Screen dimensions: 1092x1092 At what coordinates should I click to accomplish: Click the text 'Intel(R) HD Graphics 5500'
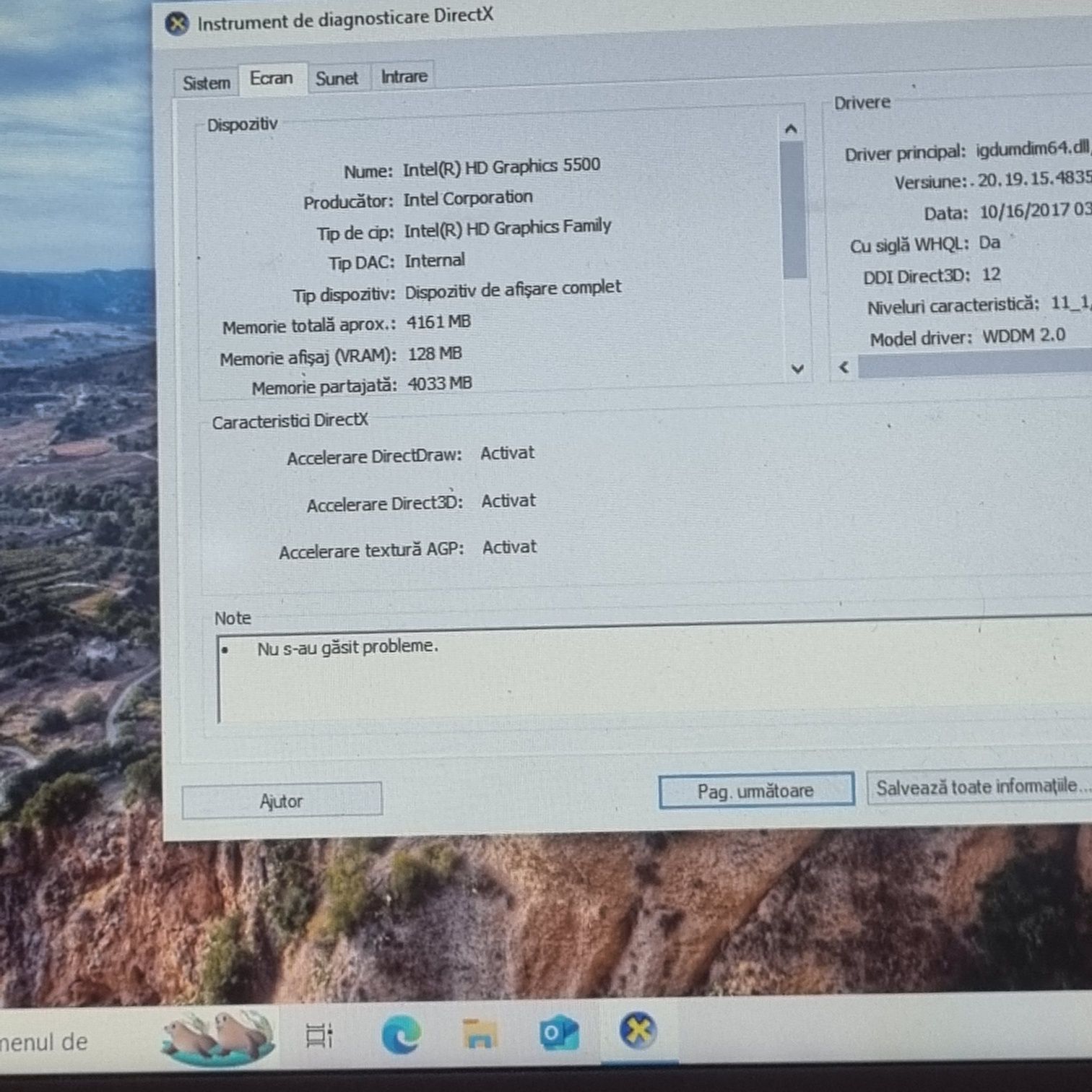coord(501,167)
